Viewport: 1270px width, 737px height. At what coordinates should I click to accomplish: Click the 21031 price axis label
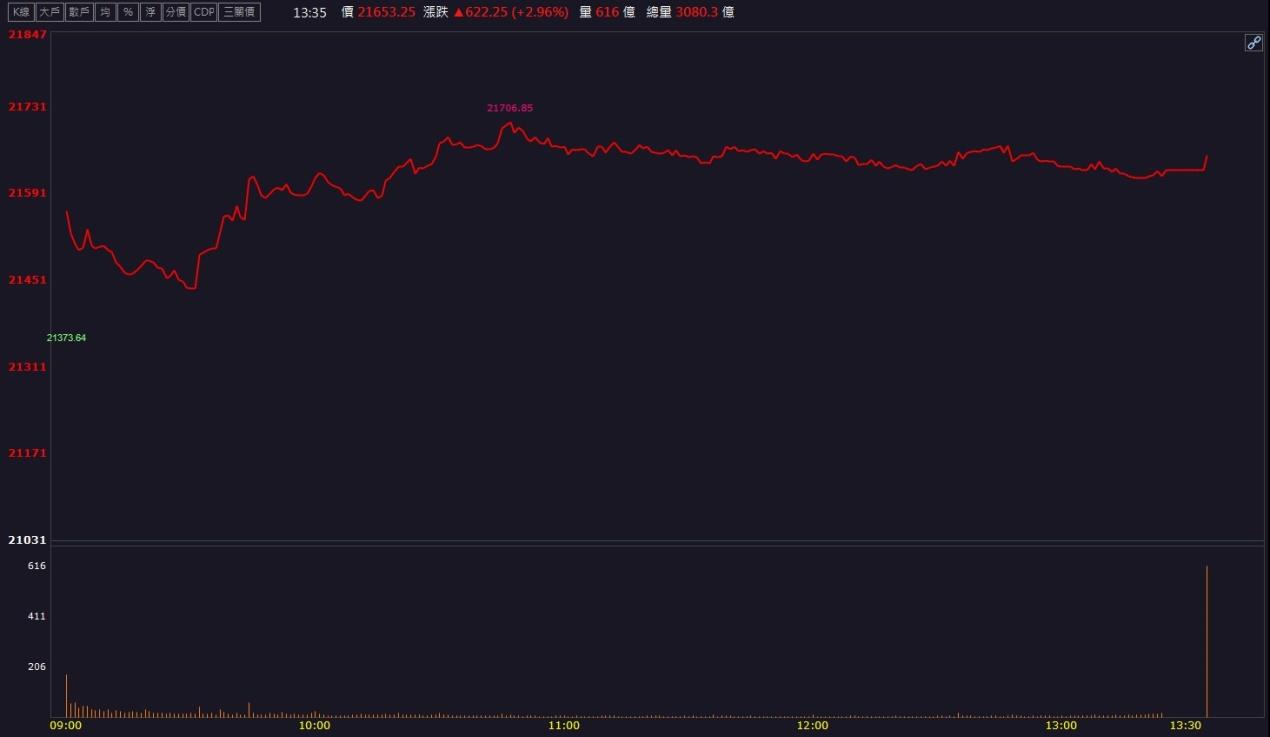tap(27, 540)
